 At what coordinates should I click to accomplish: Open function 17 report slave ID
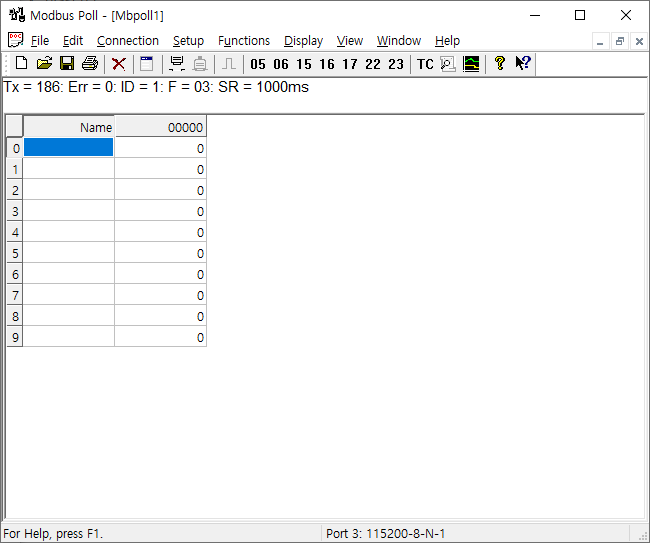coord(349,64)
